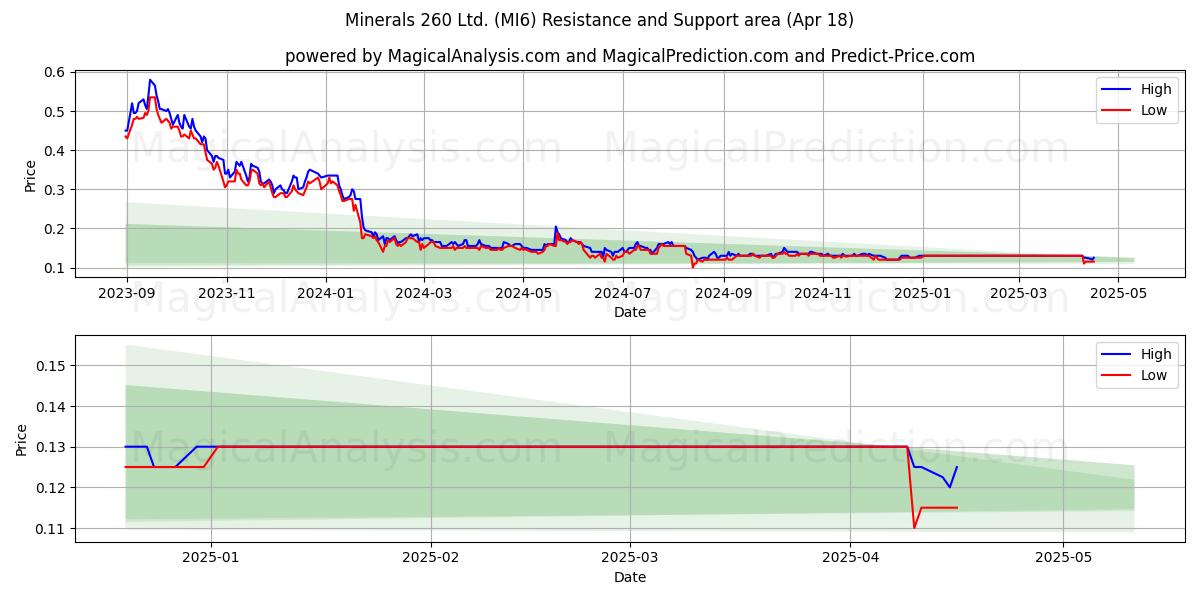Click the top chart 'Date' axis title

(630, 312)
